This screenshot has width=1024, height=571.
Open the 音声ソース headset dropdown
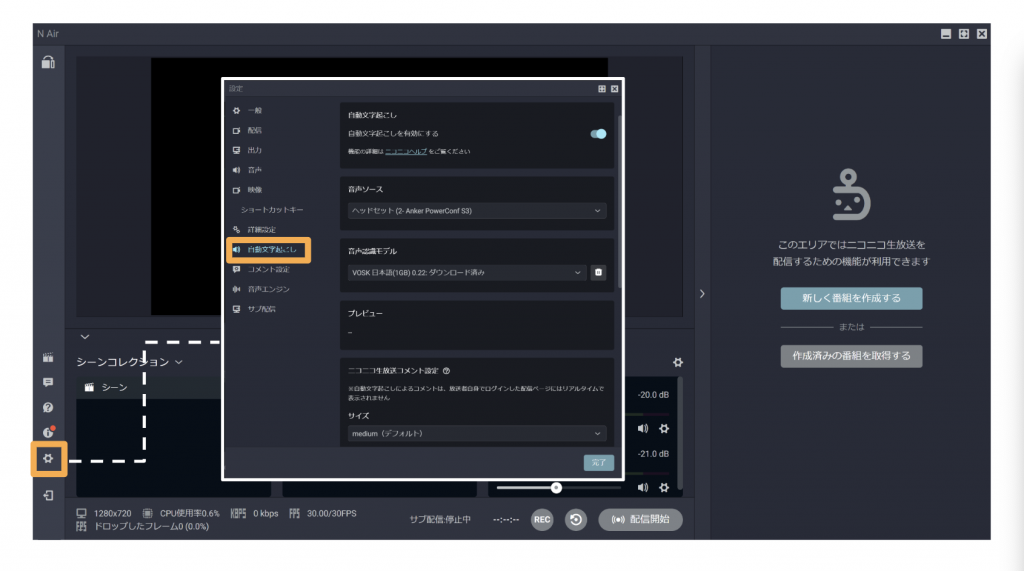(477, 211)
